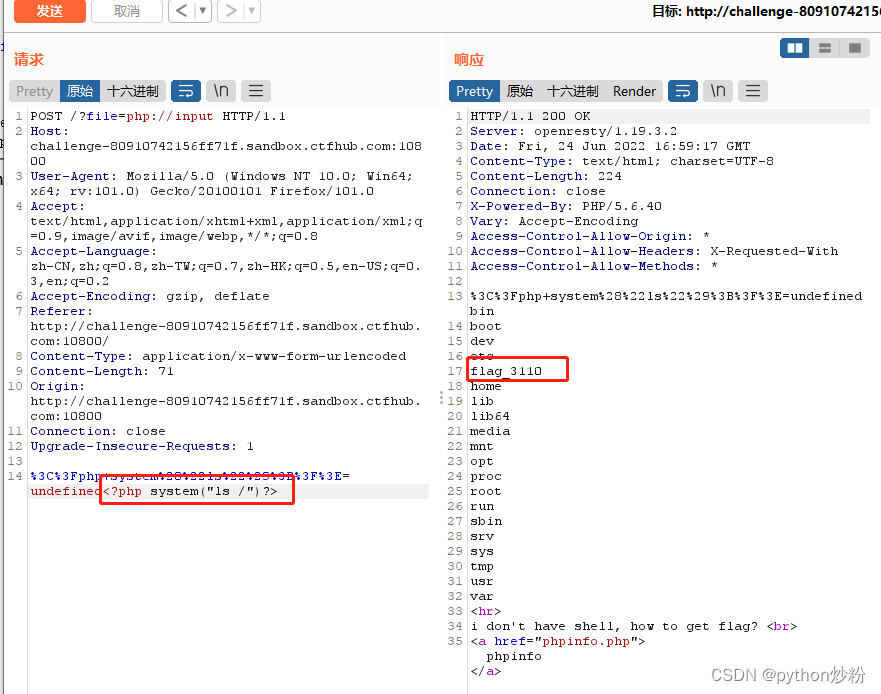Click the request/response panel divider handle
Image resolution: width=881 pixels, height=694 pixels.
point(441,398)
